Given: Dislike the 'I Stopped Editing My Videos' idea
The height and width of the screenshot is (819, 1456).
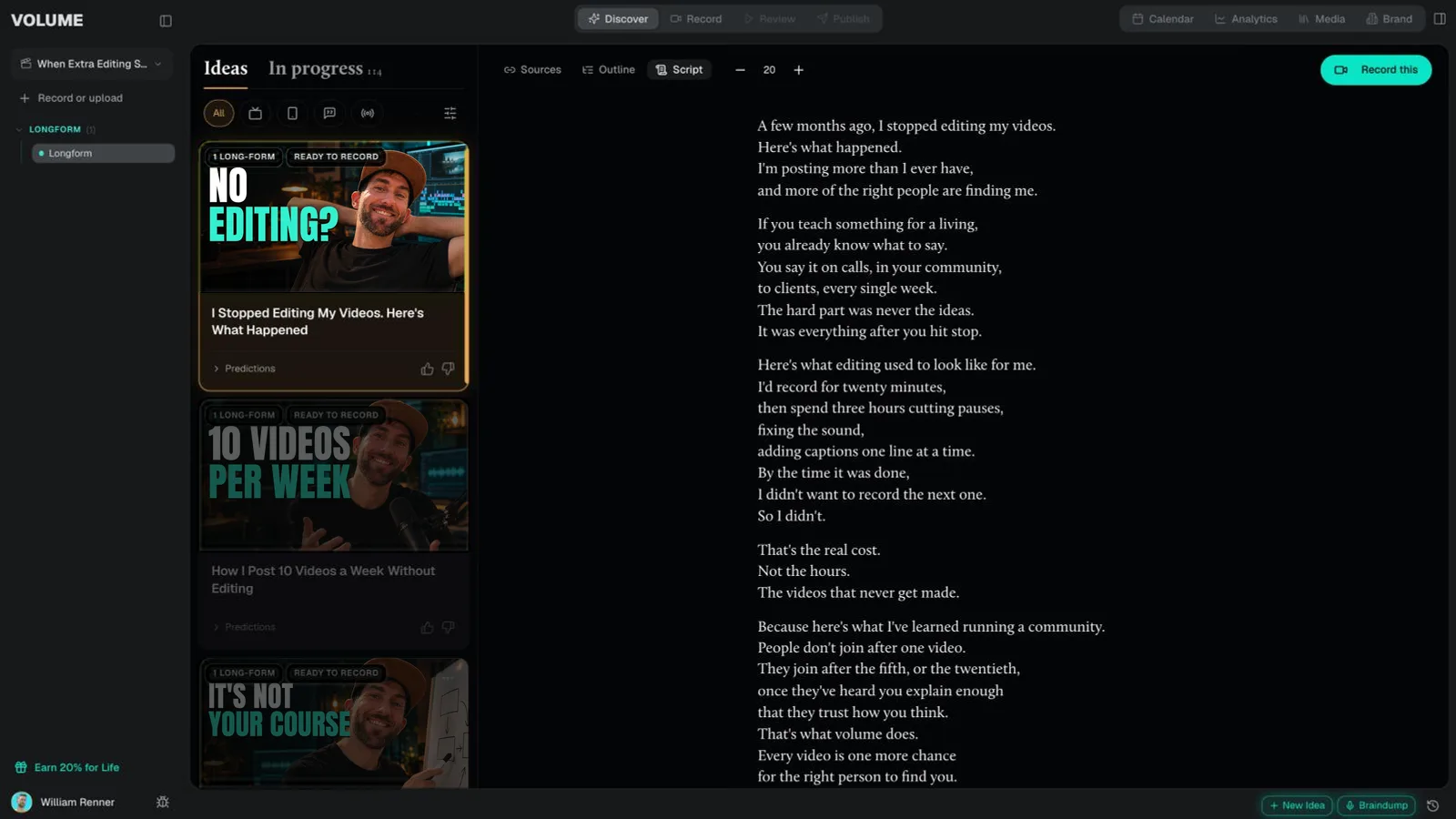Looking at the screenshot, I should pos(448,369).
